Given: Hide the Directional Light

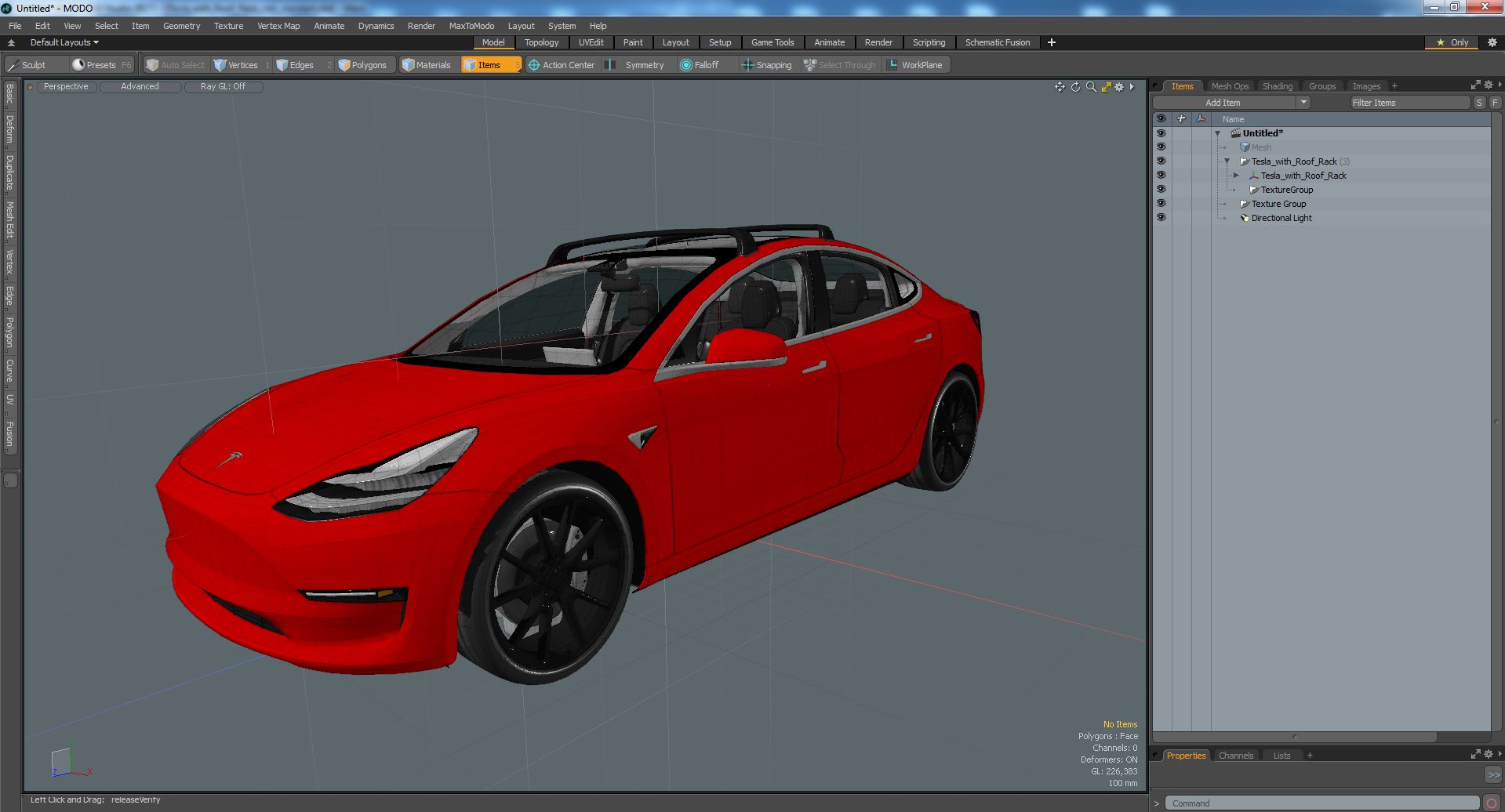Looking at the screenshot, I should pos(1161,218).
